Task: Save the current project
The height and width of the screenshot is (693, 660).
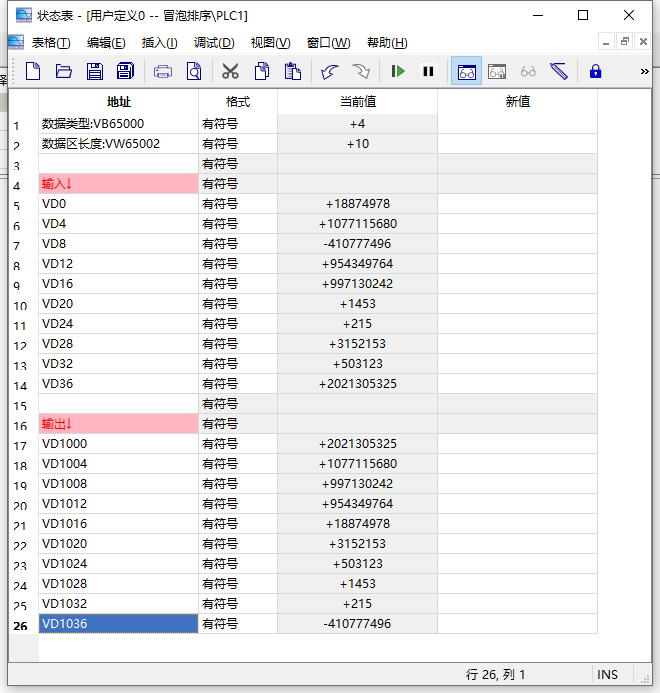Action: (x=95, y=71)
